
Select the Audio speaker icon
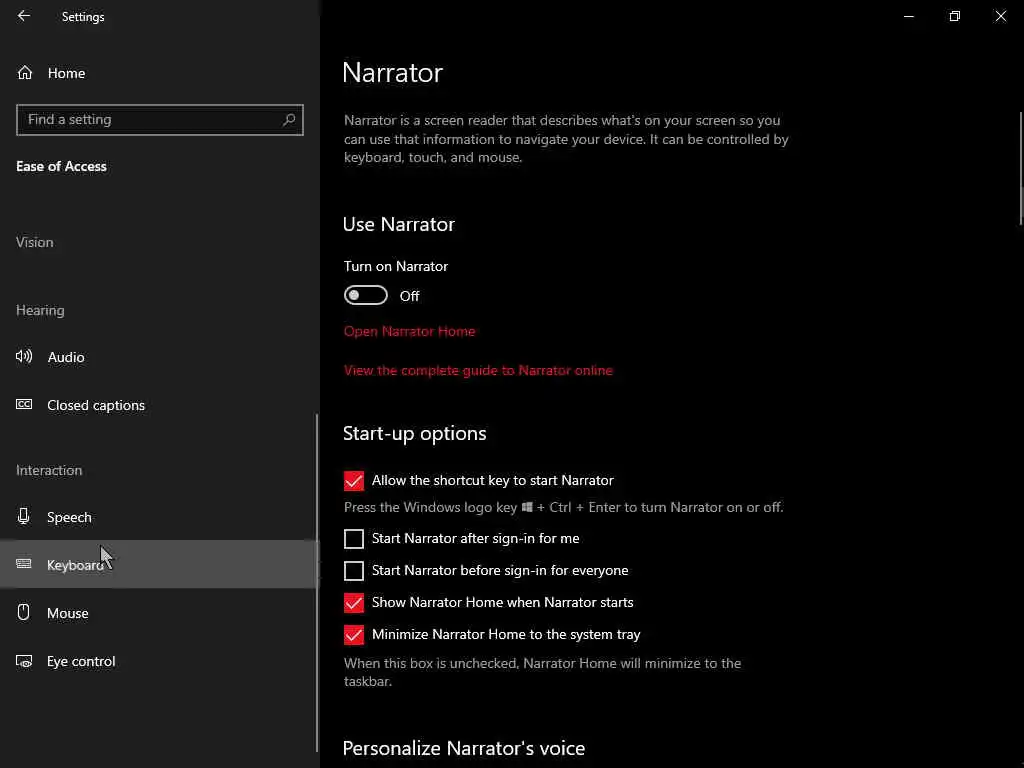pyautogui.click(x=24, y=357)
